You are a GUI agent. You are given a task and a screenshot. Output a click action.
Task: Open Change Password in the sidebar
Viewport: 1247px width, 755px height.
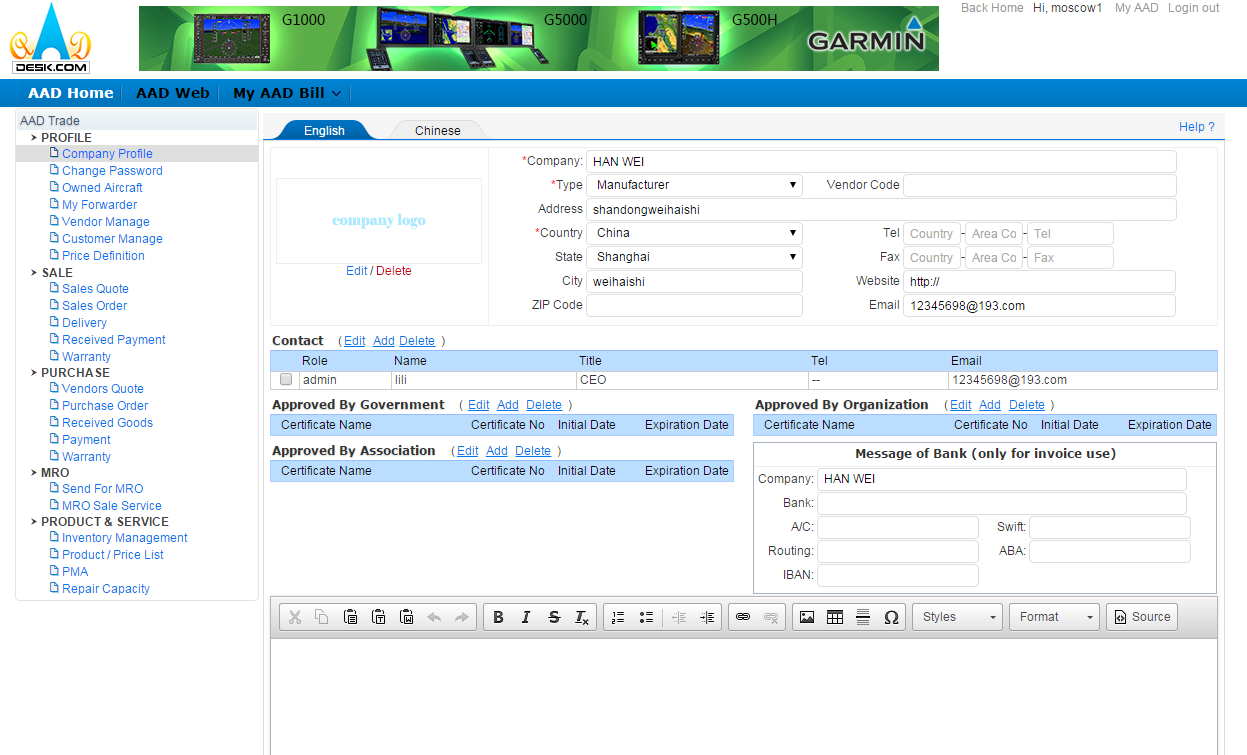coord(112,171)
